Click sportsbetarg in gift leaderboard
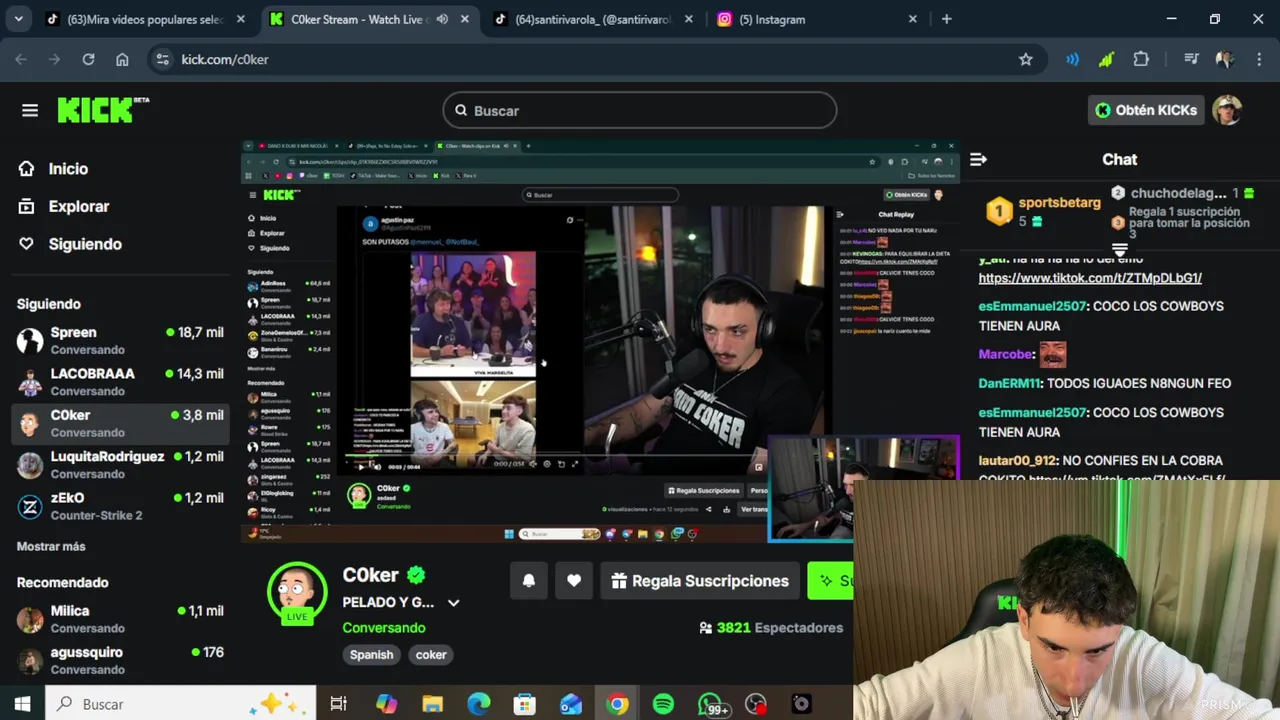1280x720 pixels. pyautogui.click(x=1059, y=203)
